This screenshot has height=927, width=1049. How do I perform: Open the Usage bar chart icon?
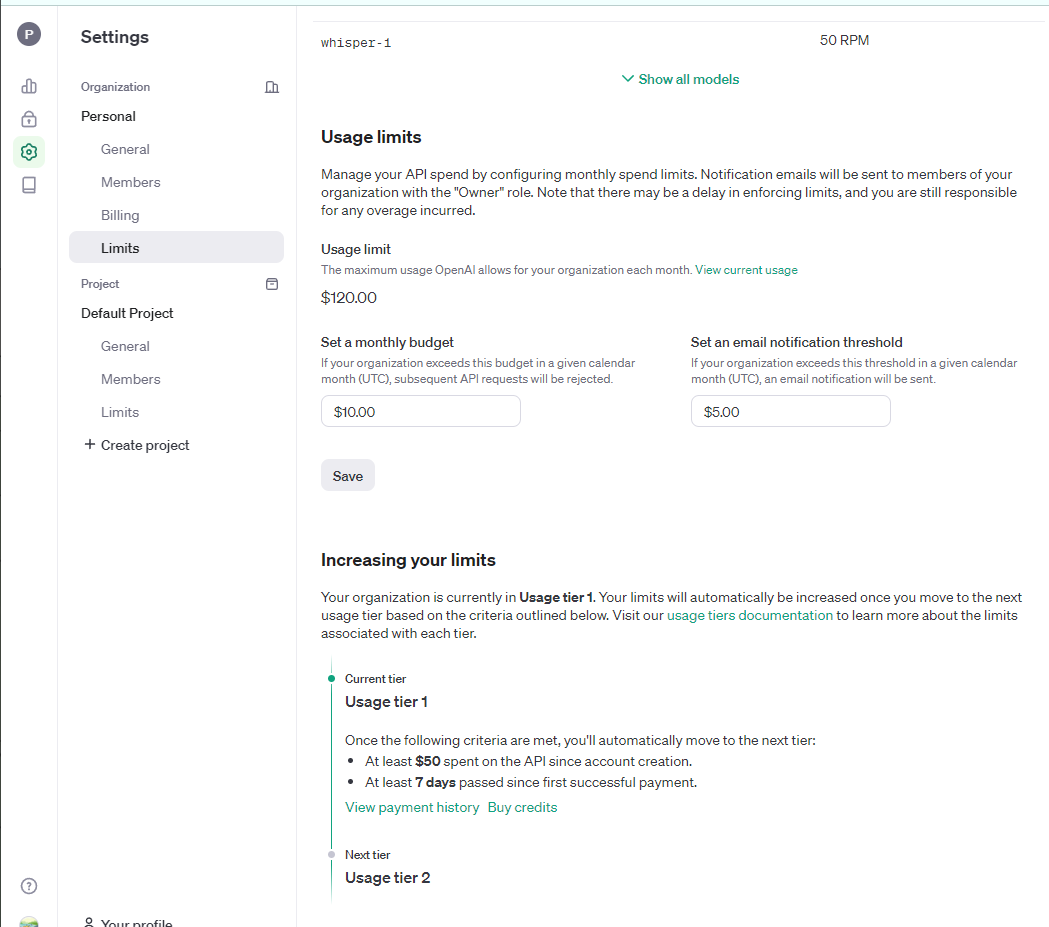[x=29, y=86]
